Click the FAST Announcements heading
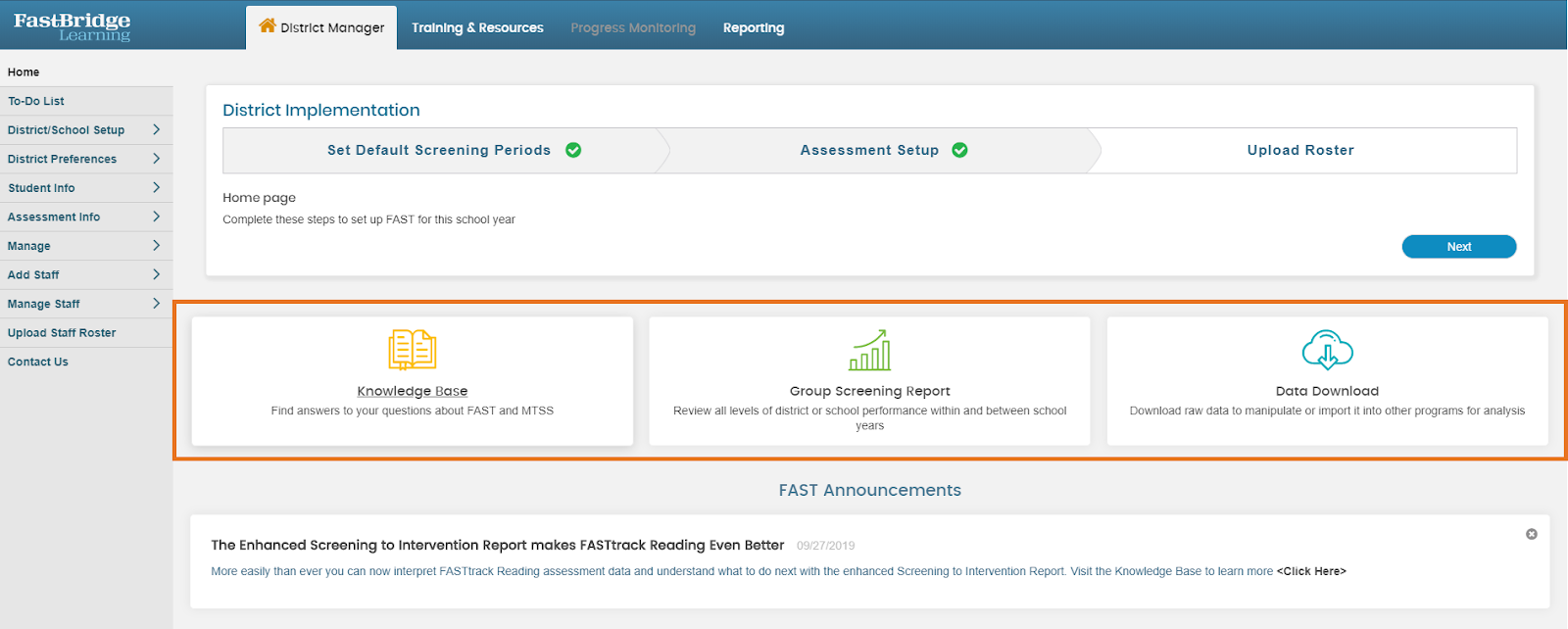1568x629 pixels. 870,490
